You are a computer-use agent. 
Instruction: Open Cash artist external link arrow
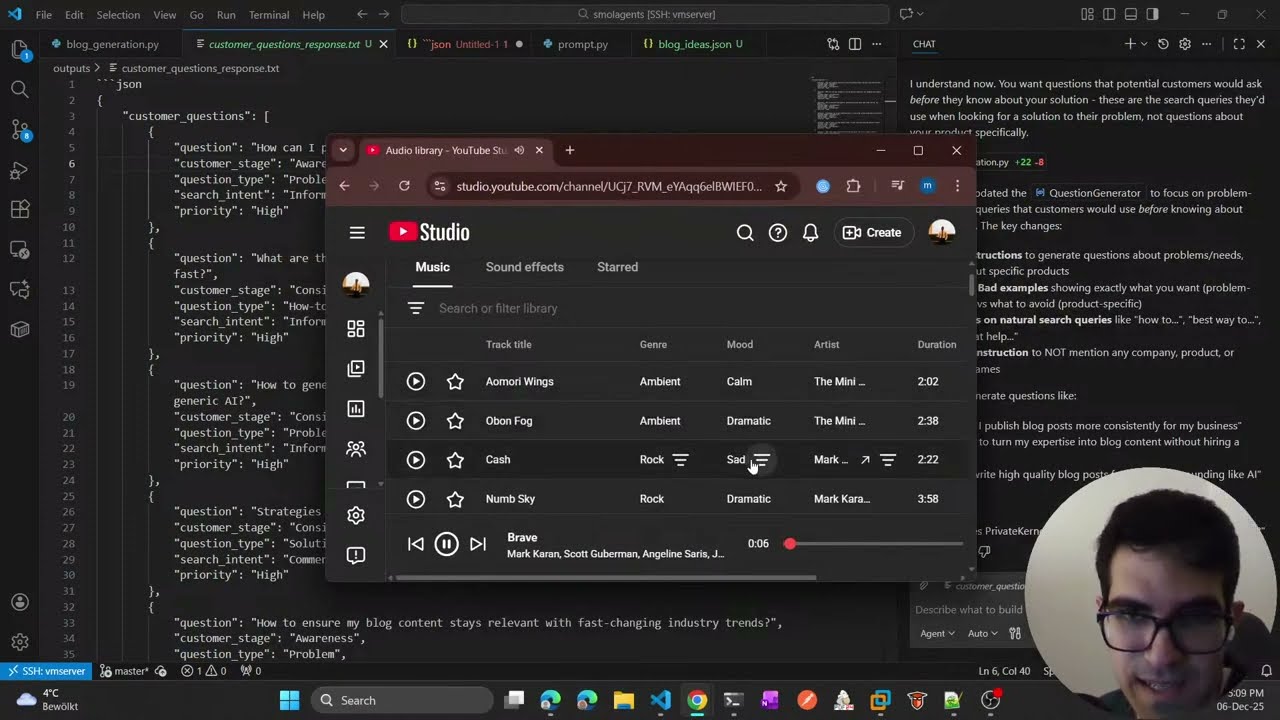pos(865,460)
